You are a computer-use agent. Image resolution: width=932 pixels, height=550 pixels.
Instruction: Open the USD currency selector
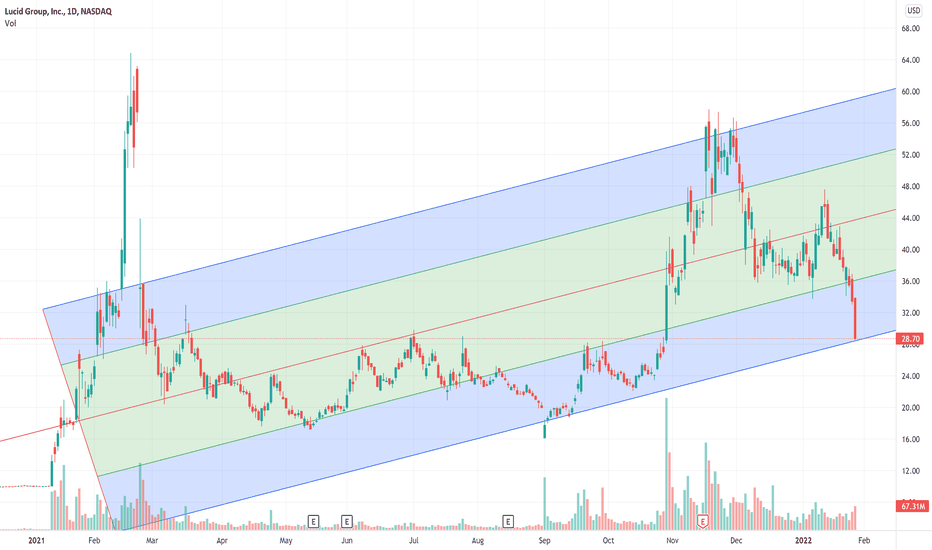click(913, 11)
